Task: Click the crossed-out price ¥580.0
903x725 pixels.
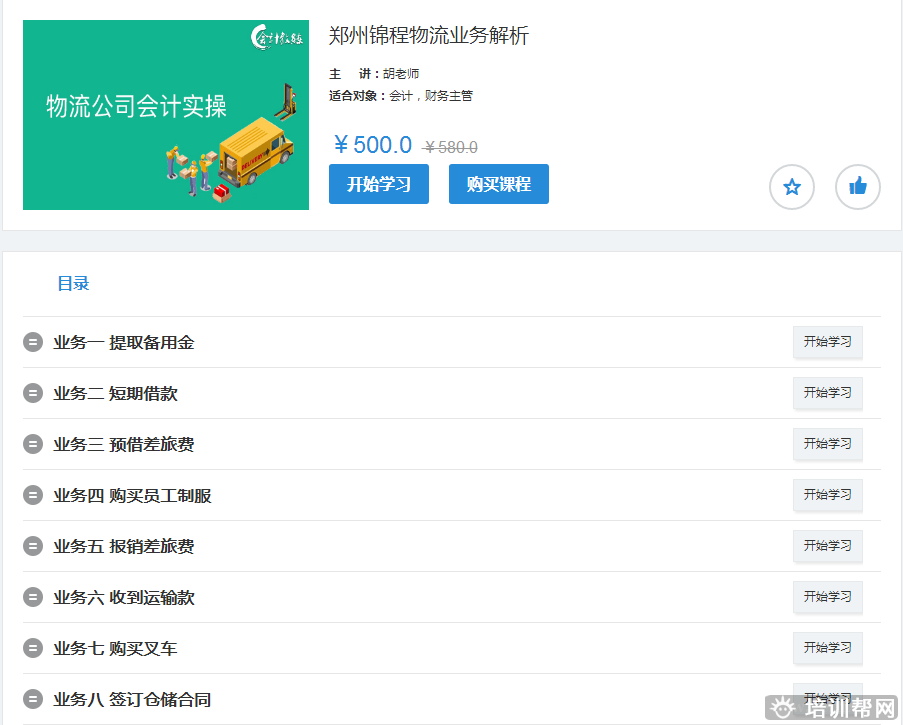Action: pyautogui.click(x=450, y=147)
